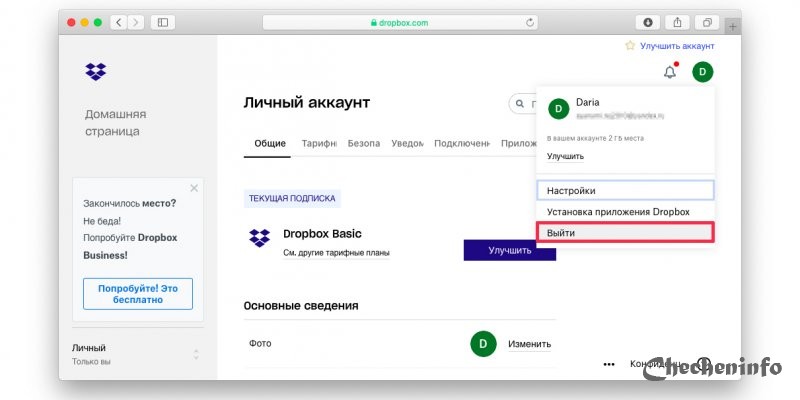800x400 pixels.
Task: Select the Прилож tab
Action: [518, 143]
